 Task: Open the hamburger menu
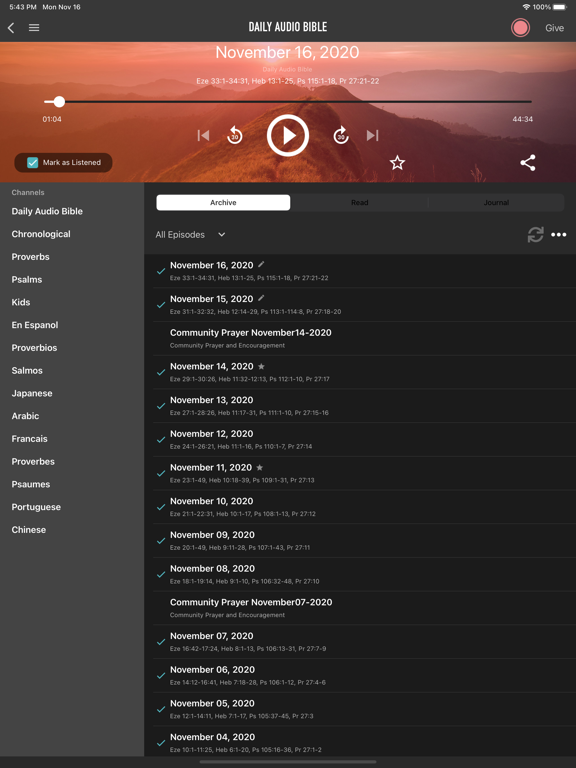[34, 28]
